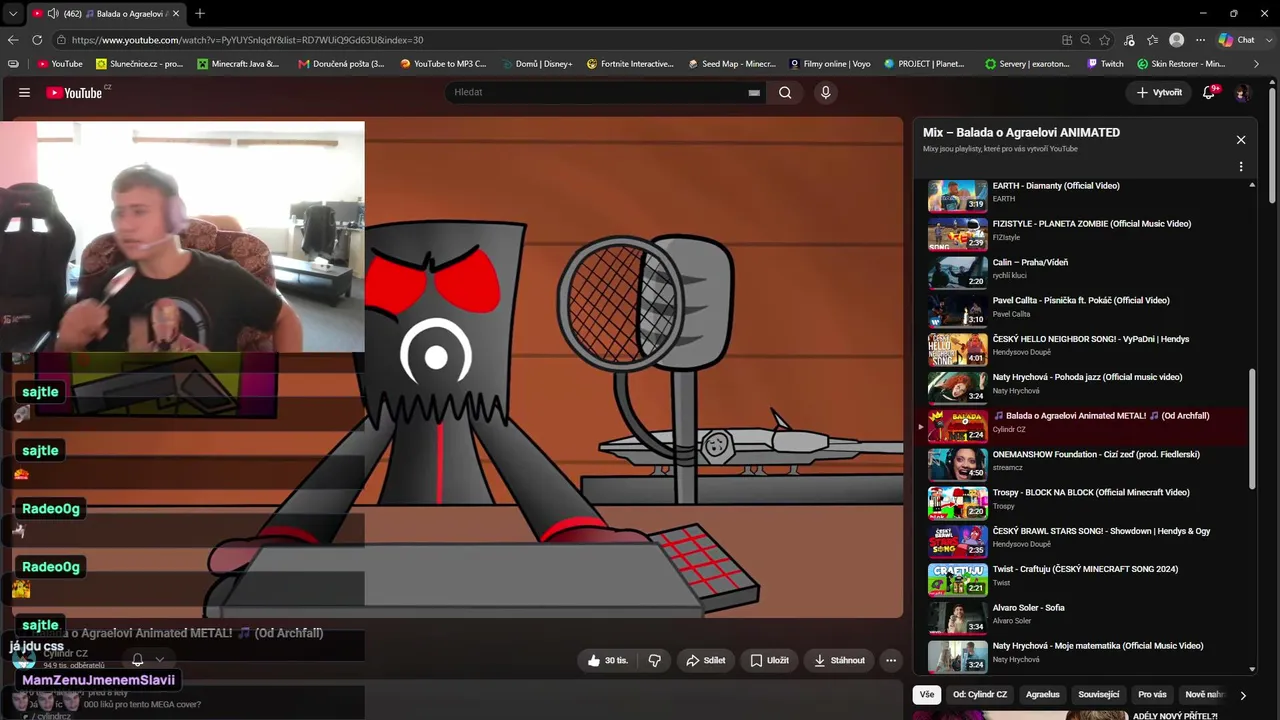
Task: Play Naty Hrychová - Pohoda jazz item
Action: pos(1085,388)
